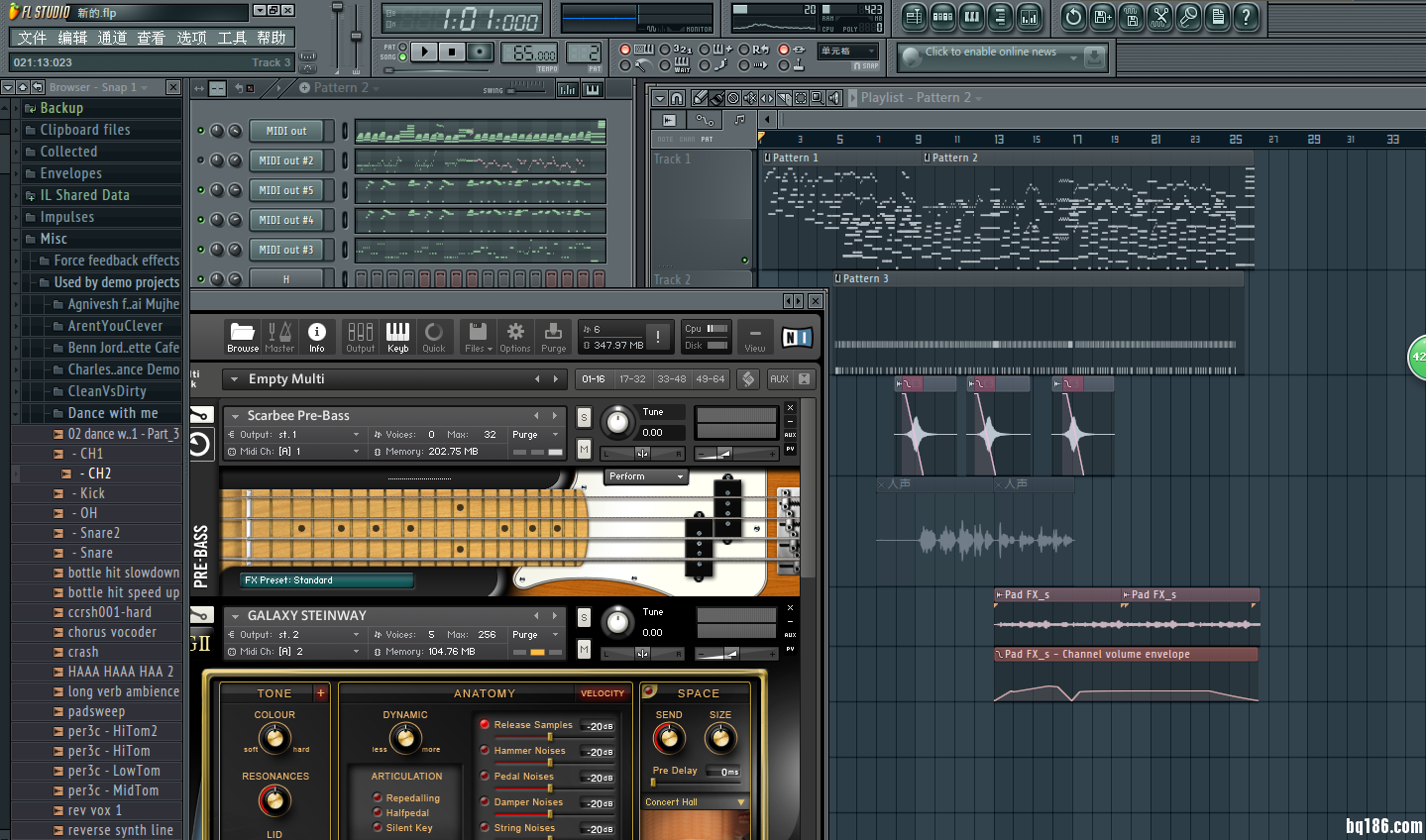Click MIDI out #4 channel button
Viewport: 1426px width, 840px height.
285,220
